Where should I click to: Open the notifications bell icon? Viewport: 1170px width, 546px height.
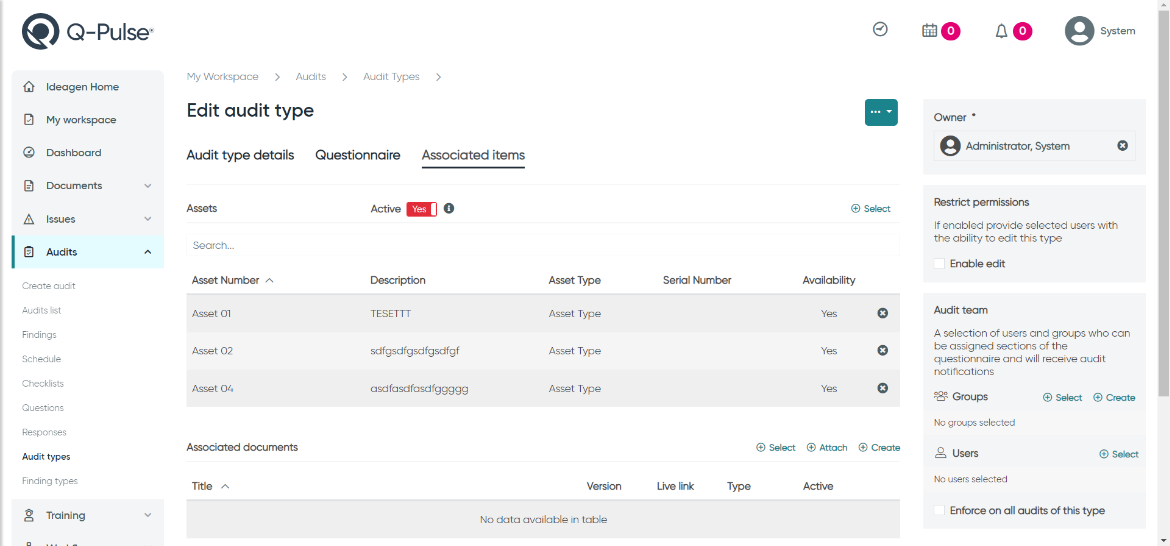(1001, 31)
